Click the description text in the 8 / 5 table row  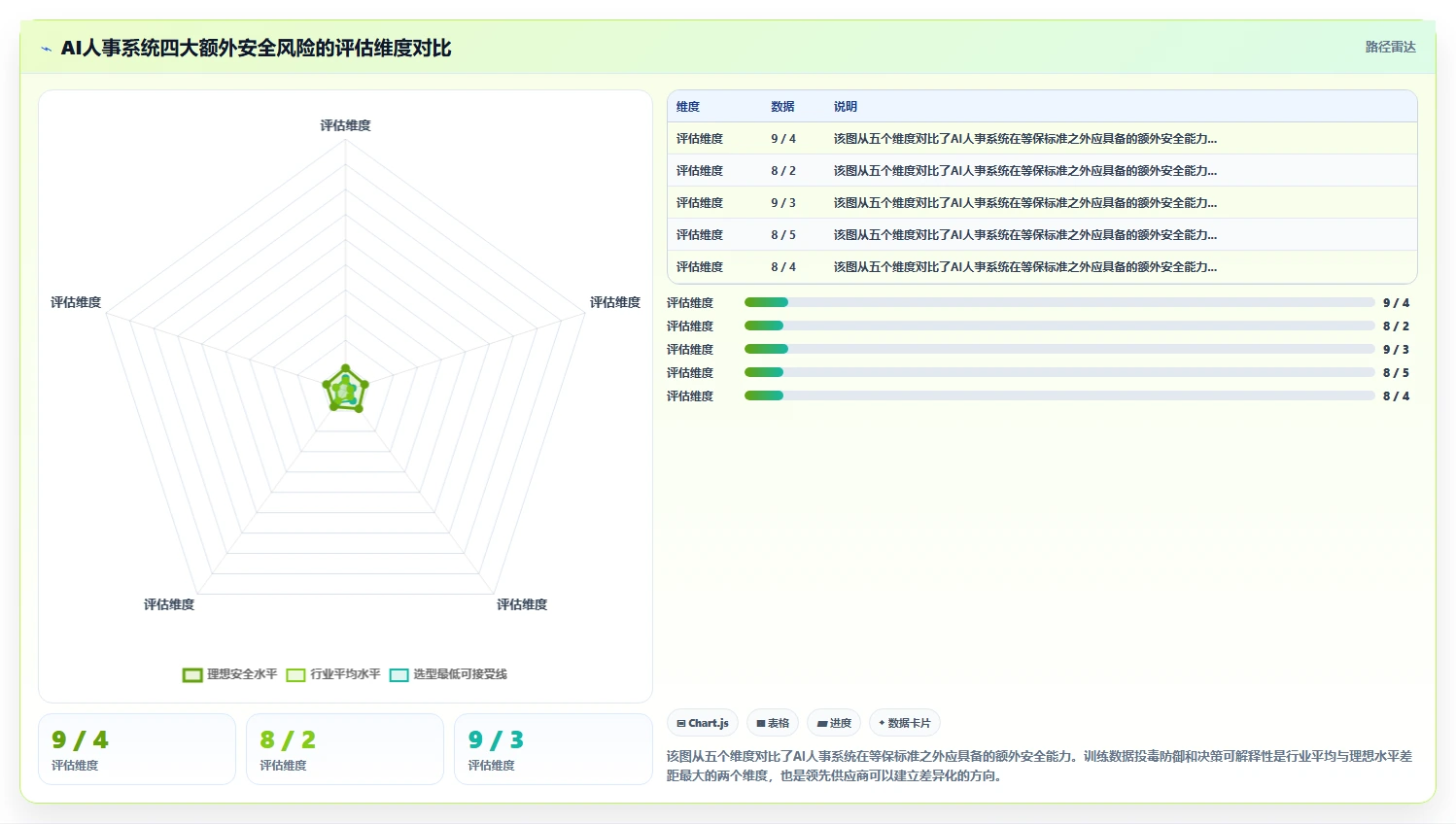pos(1025,235)
